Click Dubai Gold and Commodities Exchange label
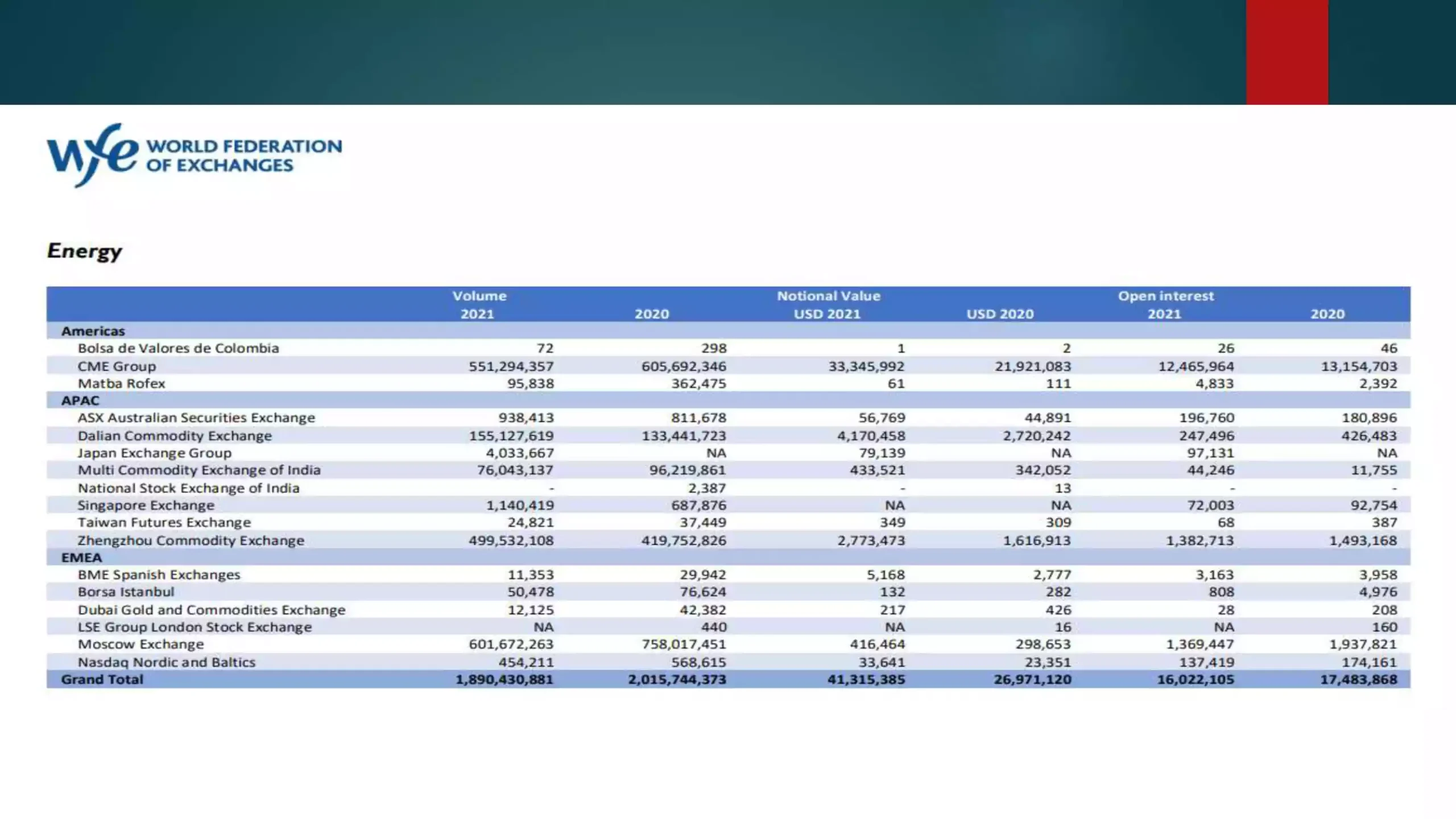The width and height of the screenshot is (1456, 819). tap(212, 610)
